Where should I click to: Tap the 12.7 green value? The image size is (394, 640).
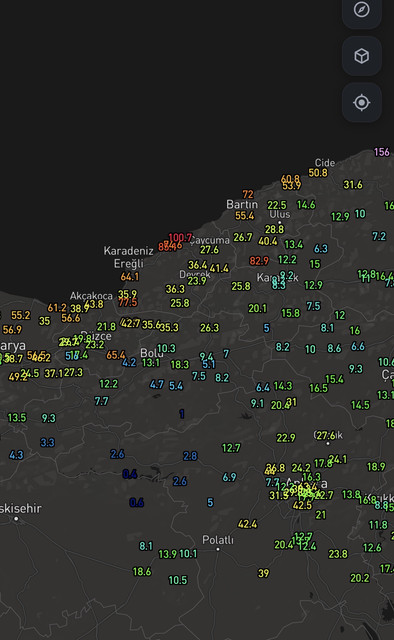click(x=231, y=448)
